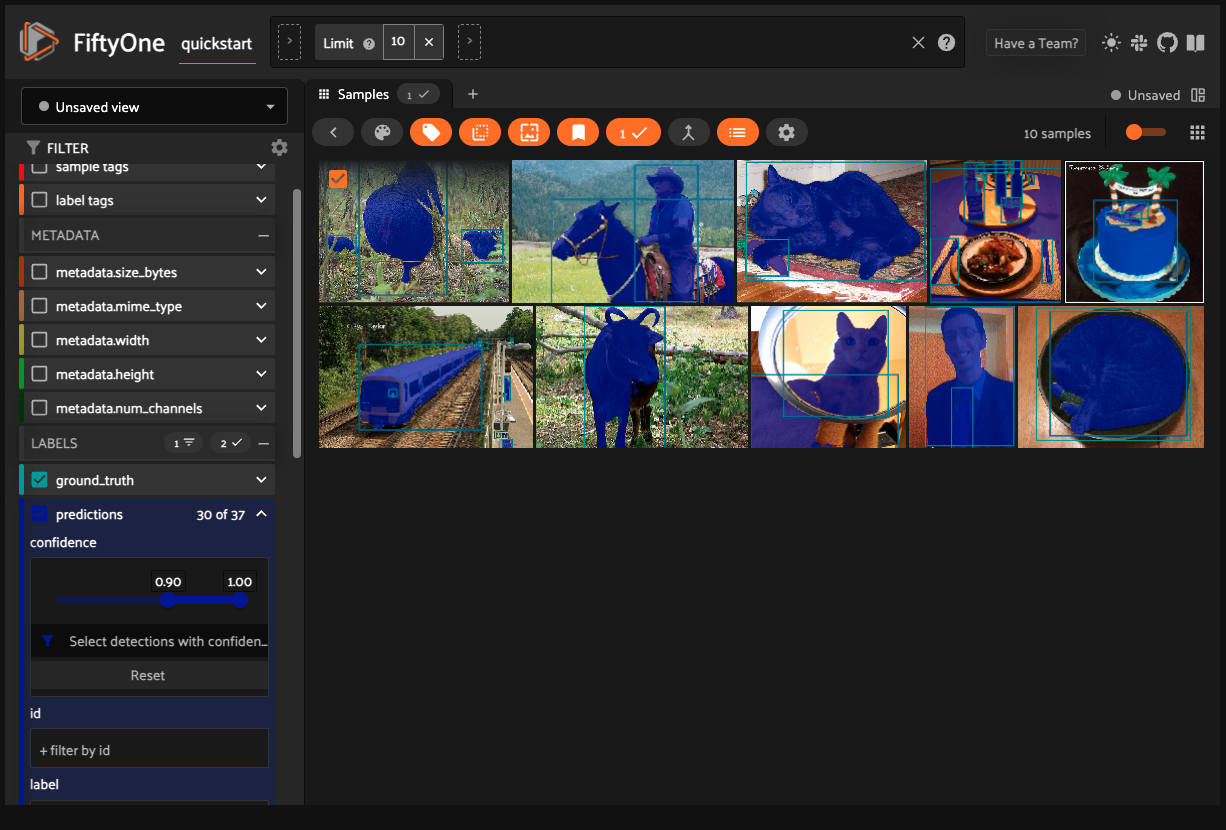
Task: Toggle light mode sun icon
Action: (1111, 43)
